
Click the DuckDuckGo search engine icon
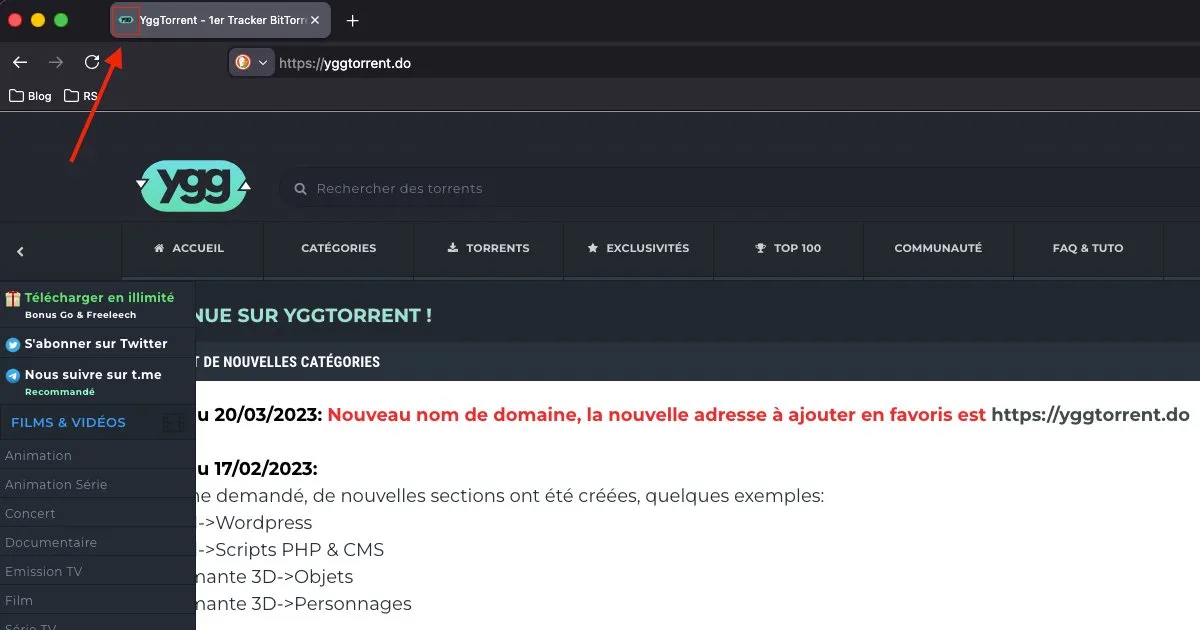(x=243, y=62)
